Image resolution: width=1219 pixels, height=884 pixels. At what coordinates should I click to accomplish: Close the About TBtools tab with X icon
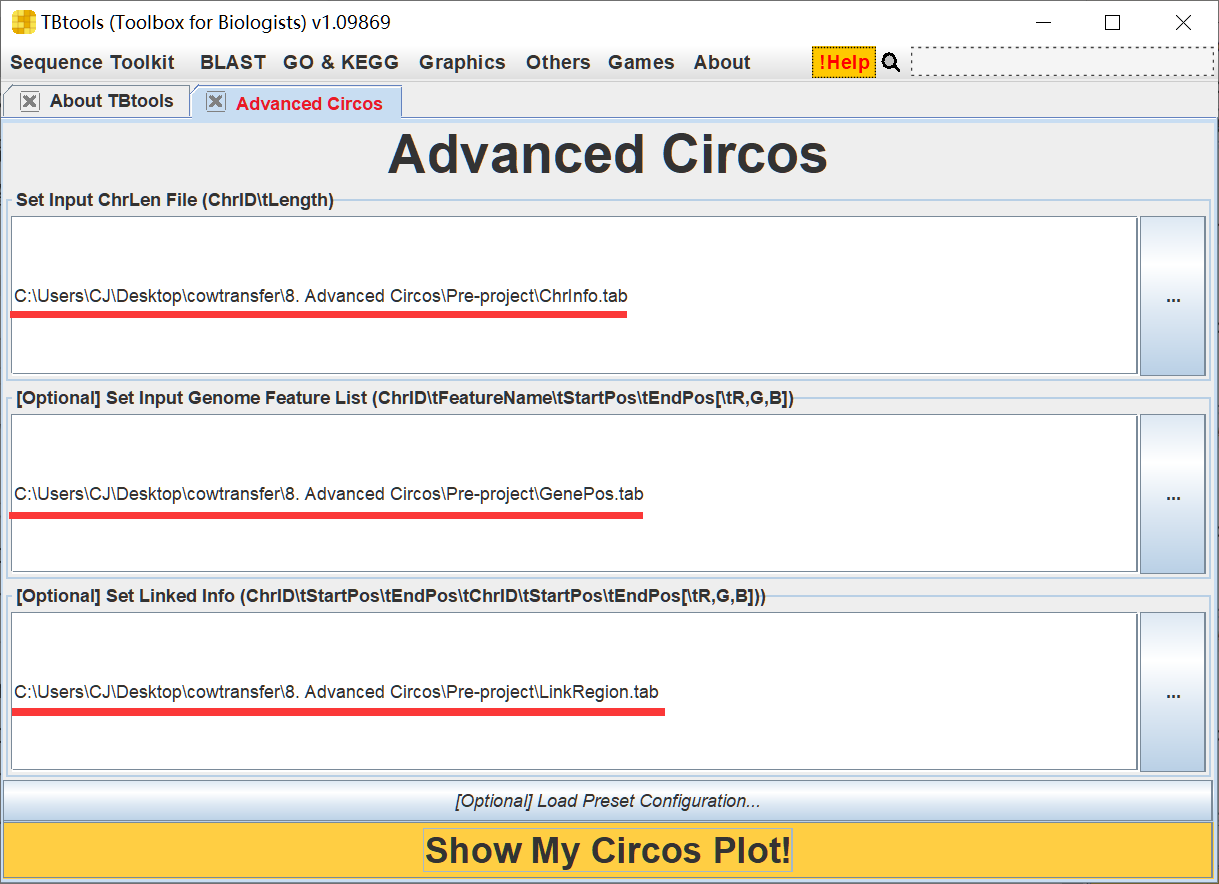tap(30, 101)
